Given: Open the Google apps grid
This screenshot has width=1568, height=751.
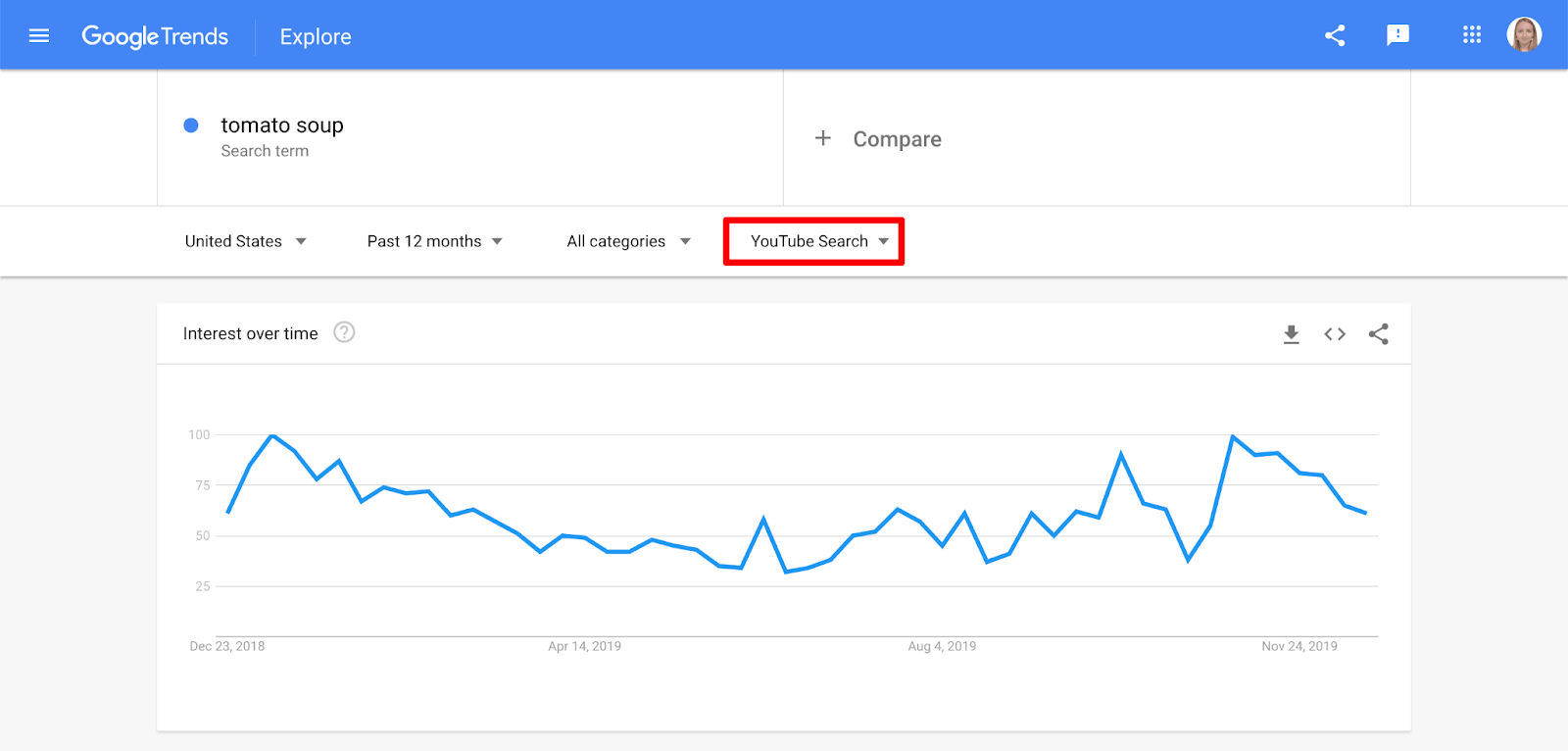Looking at the screenshot, I should click(1472, 35).
